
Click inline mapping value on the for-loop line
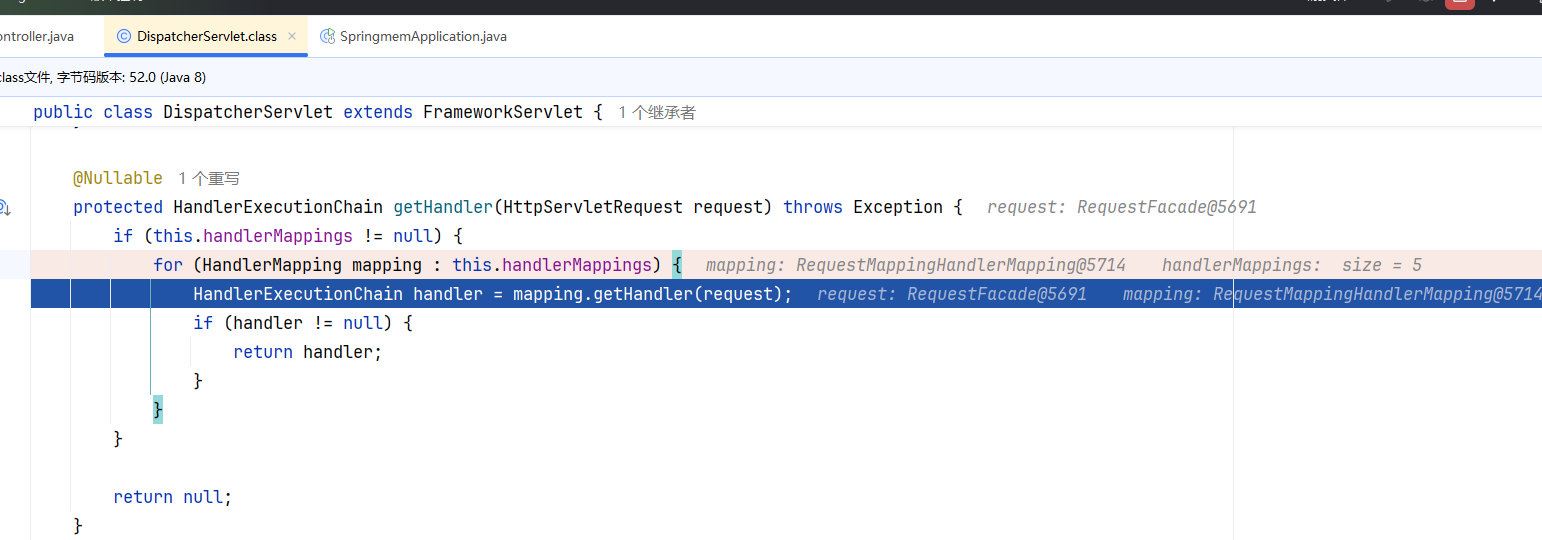coord(915,265)
